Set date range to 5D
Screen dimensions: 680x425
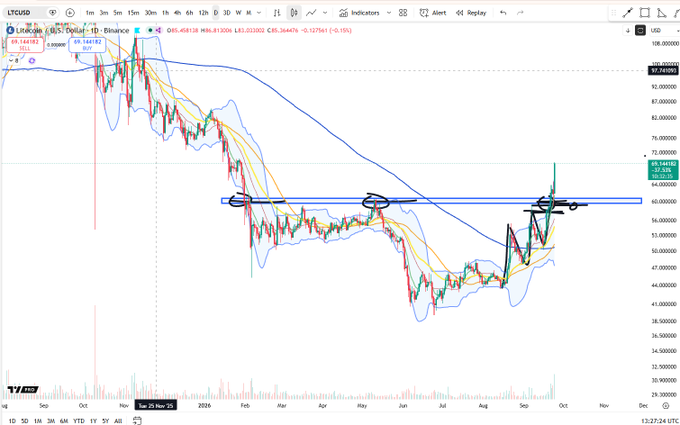pyautogui.click(x=25, y=421)
